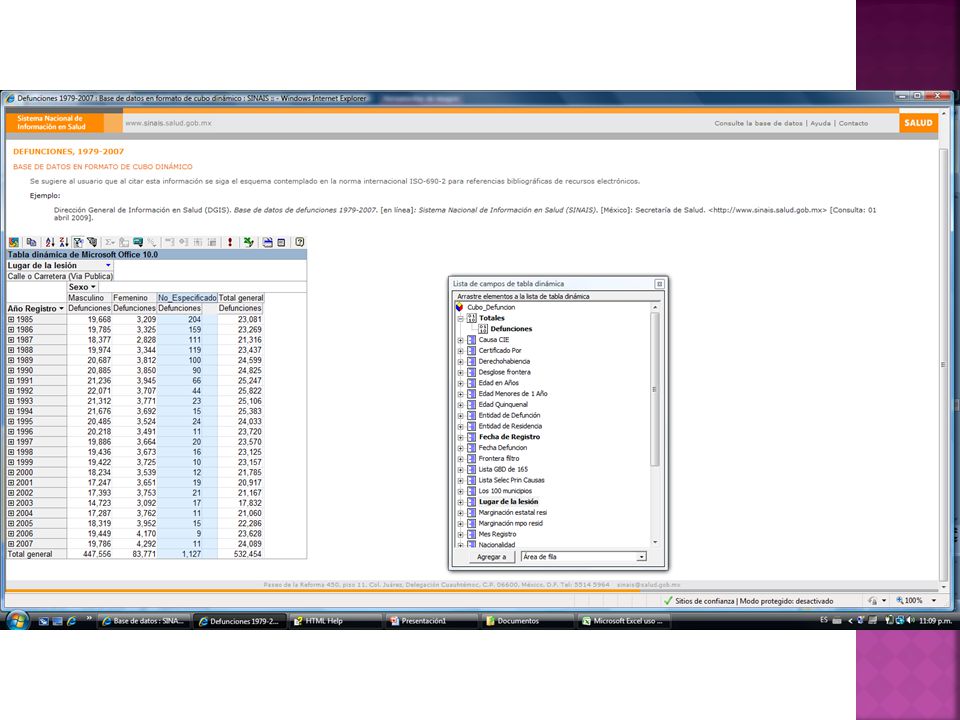This screenshot has height=720, width=960.
Task: Open the Año Registro field dropdown
Action: click(x=61, y=309)
